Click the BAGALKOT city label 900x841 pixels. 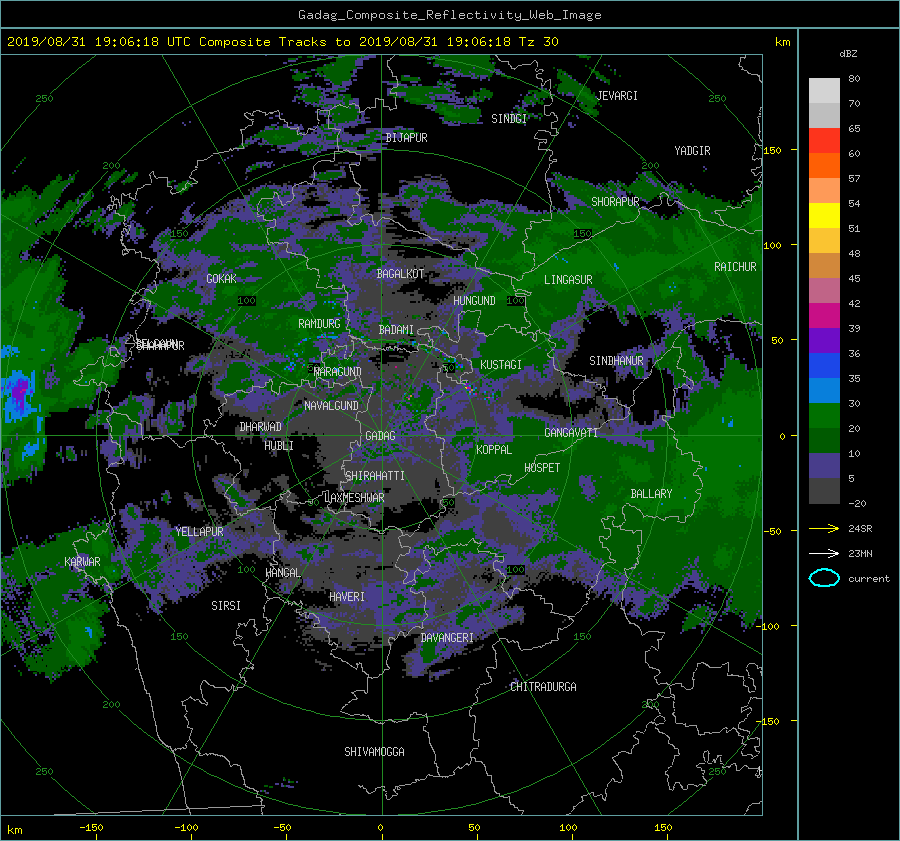(x=400, y=274)
